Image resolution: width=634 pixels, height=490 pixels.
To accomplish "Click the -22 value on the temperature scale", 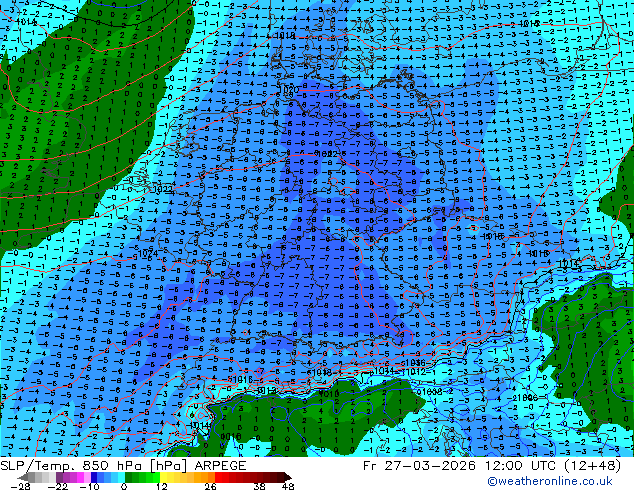I will pos(57,486).
